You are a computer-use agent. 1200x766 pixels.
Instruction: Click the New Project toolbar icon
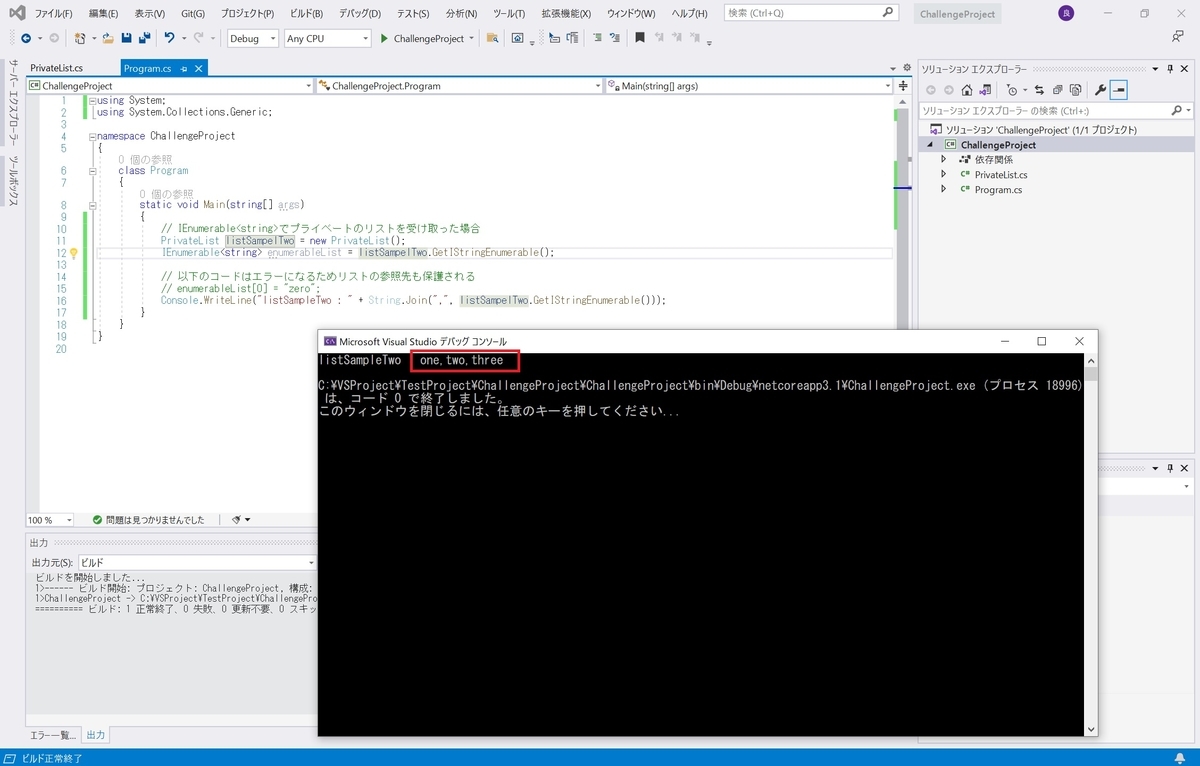80,38
